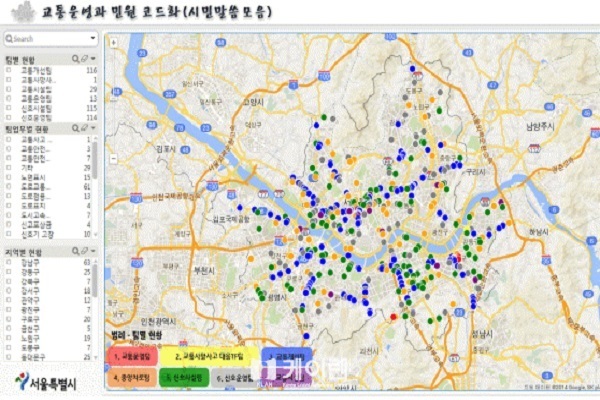Viewport: 600px width, 400px height.
Task: Click the 하남시 label on map
Action: (539, 232)
